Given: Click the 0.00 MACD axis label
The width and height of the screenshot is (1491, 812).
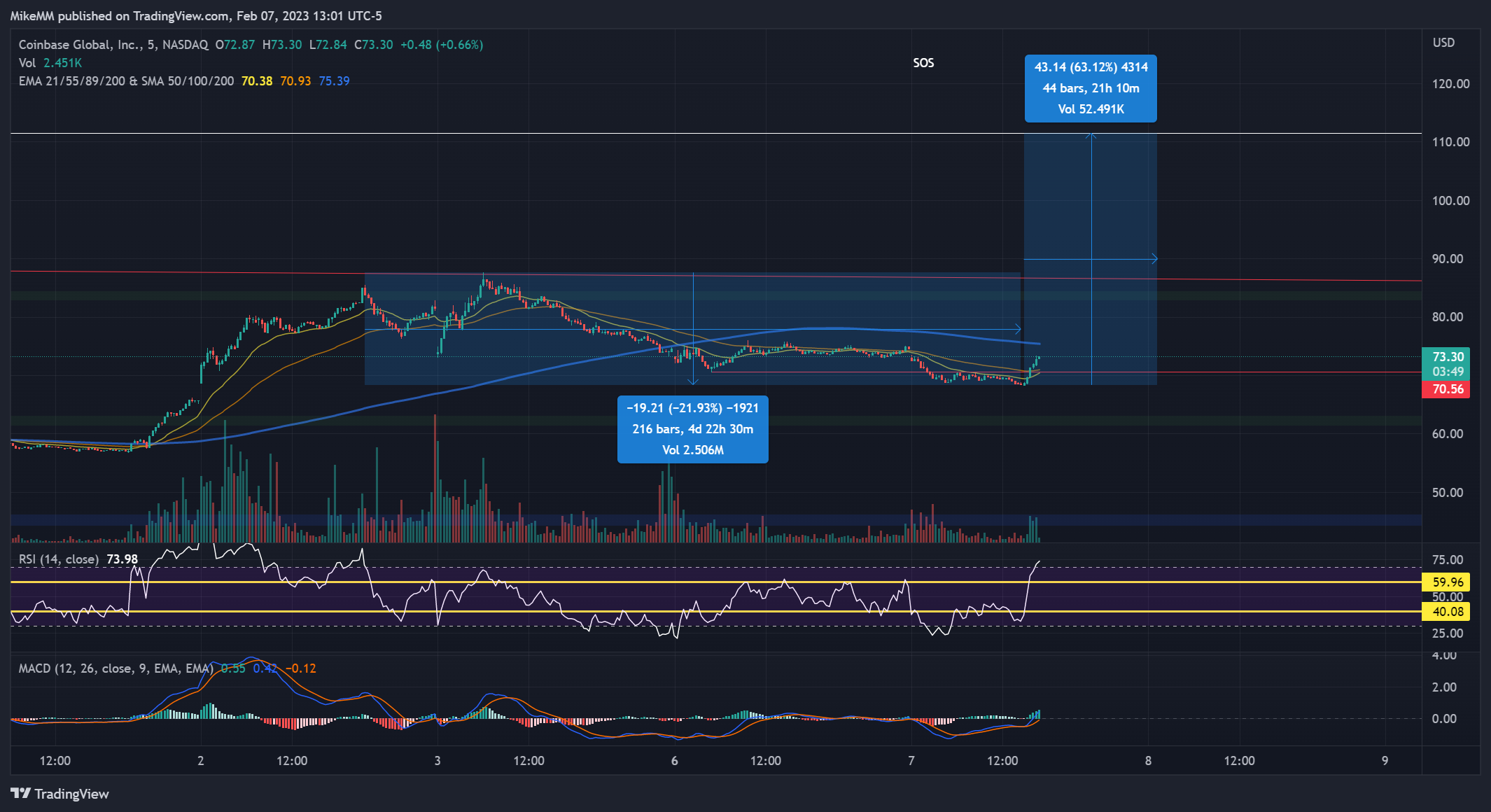Looking at the screenshot, I should [x=1443, y=719].
